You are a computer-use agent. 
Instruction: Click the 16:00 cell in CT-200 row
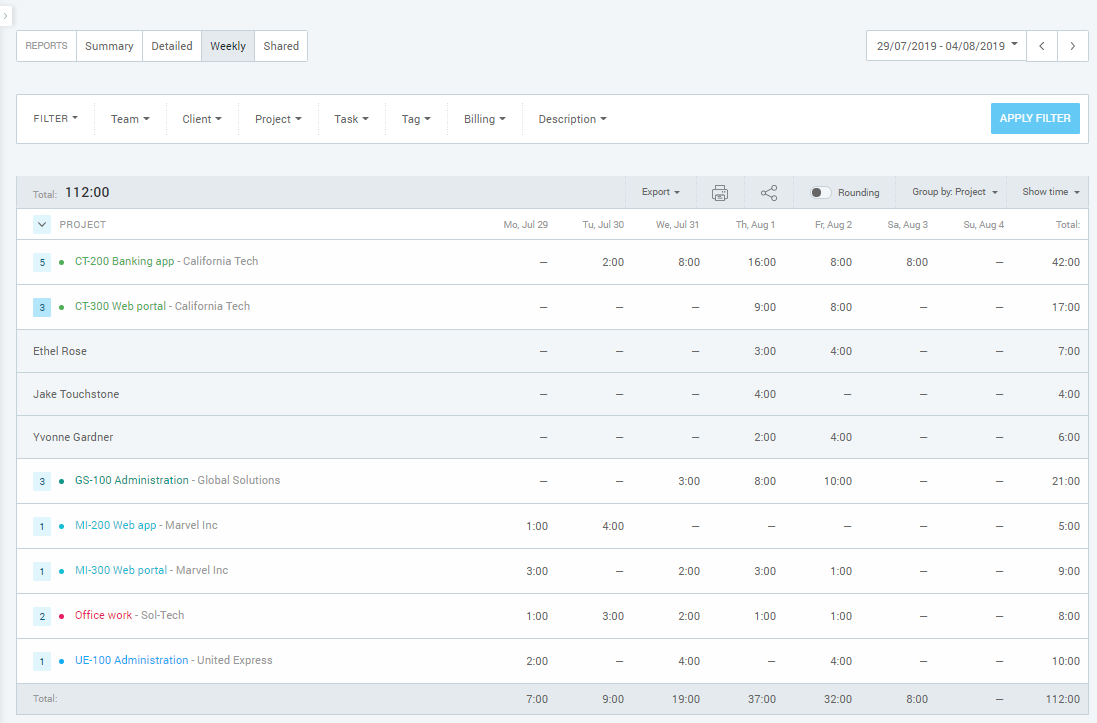click(x=762, y=262)
